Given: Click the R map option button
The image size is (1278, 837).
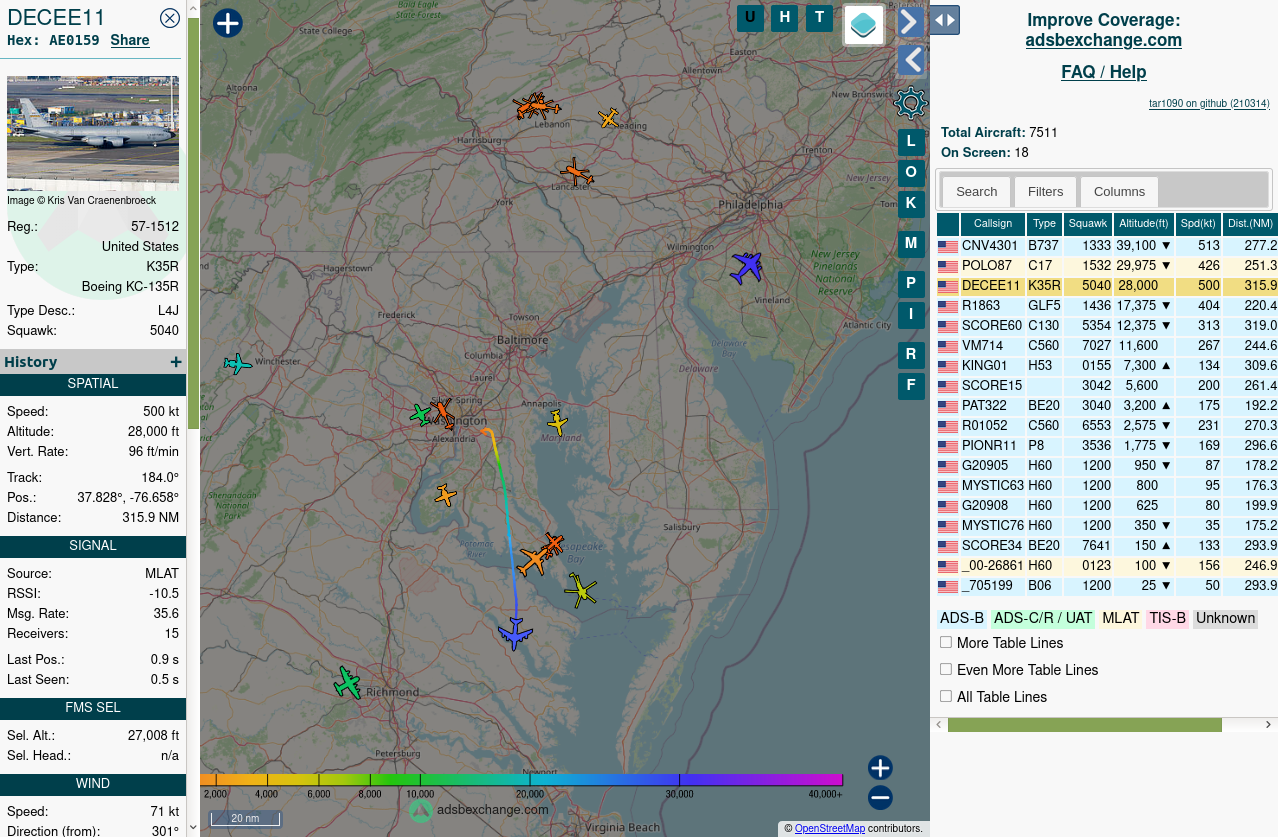Looking at the screenshot, I should pyautogui.click(x=911, y=355).
